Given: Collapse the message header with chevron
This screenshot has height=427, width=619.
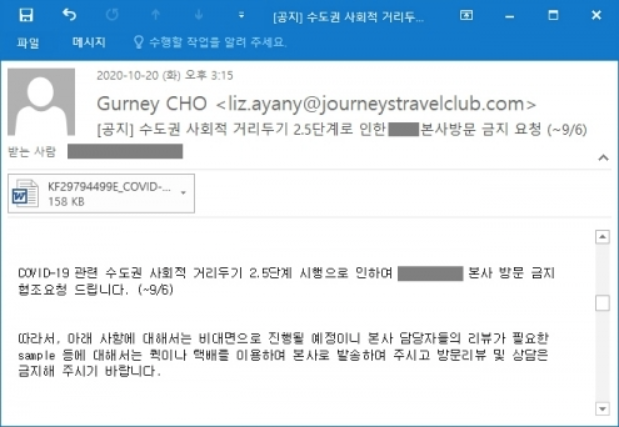Looking at the screenshot, I should click(603, 158).
